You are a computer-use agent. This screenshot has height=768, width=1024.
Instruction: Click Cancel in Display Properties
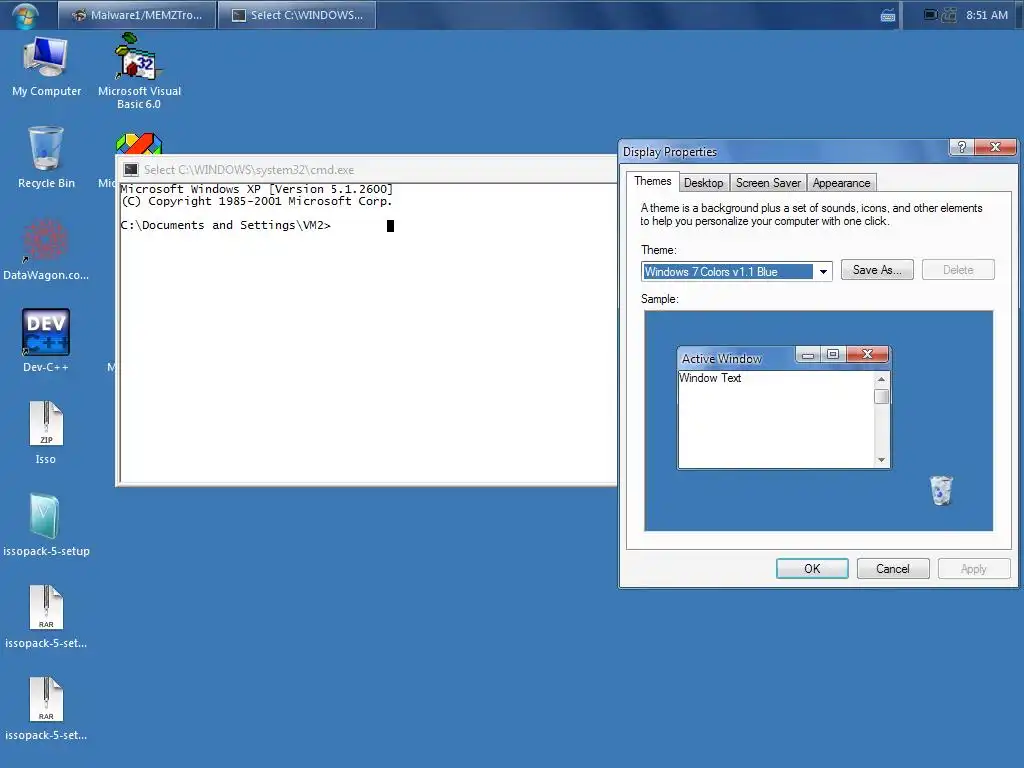(x=893, y=569)
